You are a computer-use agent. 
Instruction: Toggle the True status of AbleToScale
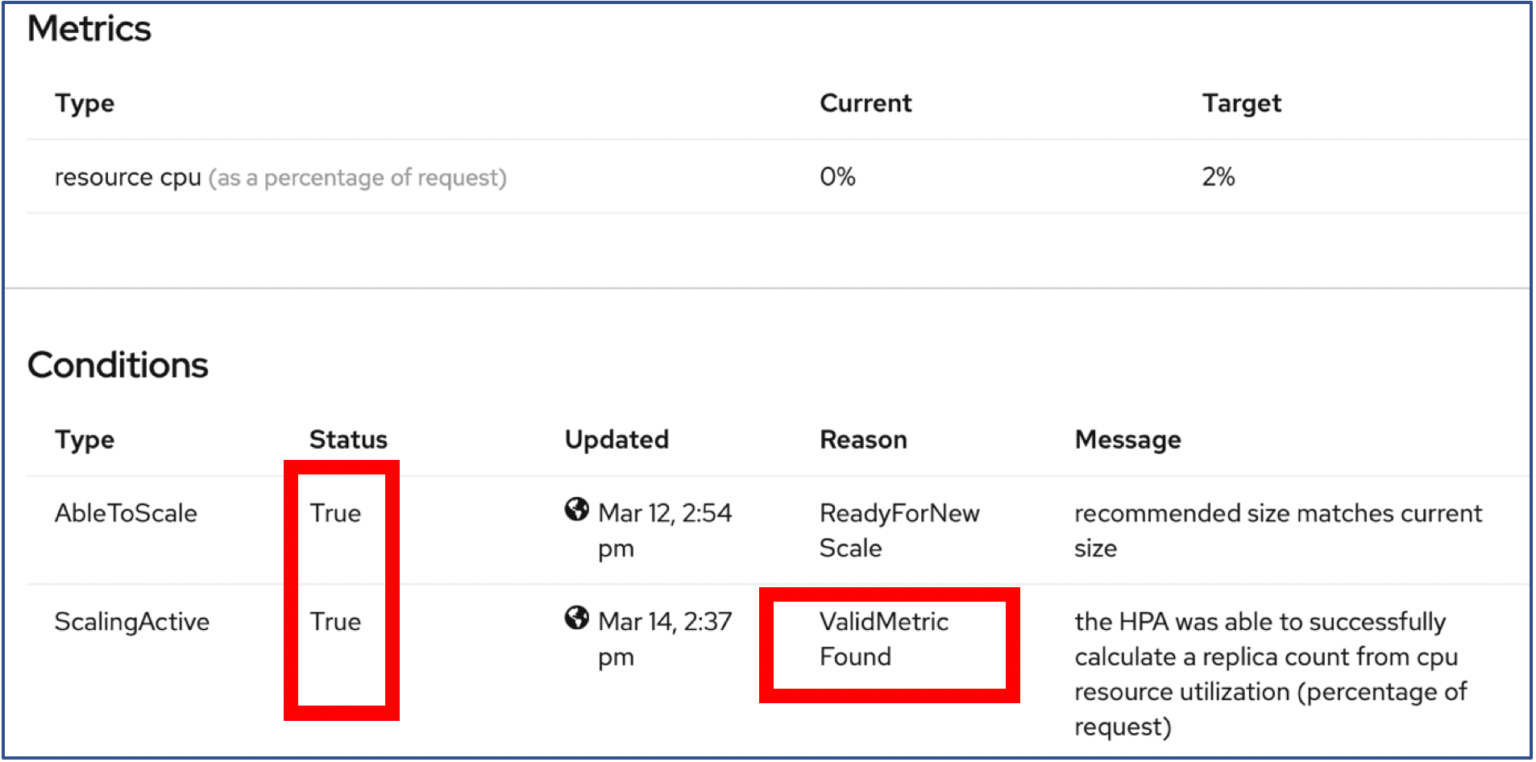(x=338, y=513)
